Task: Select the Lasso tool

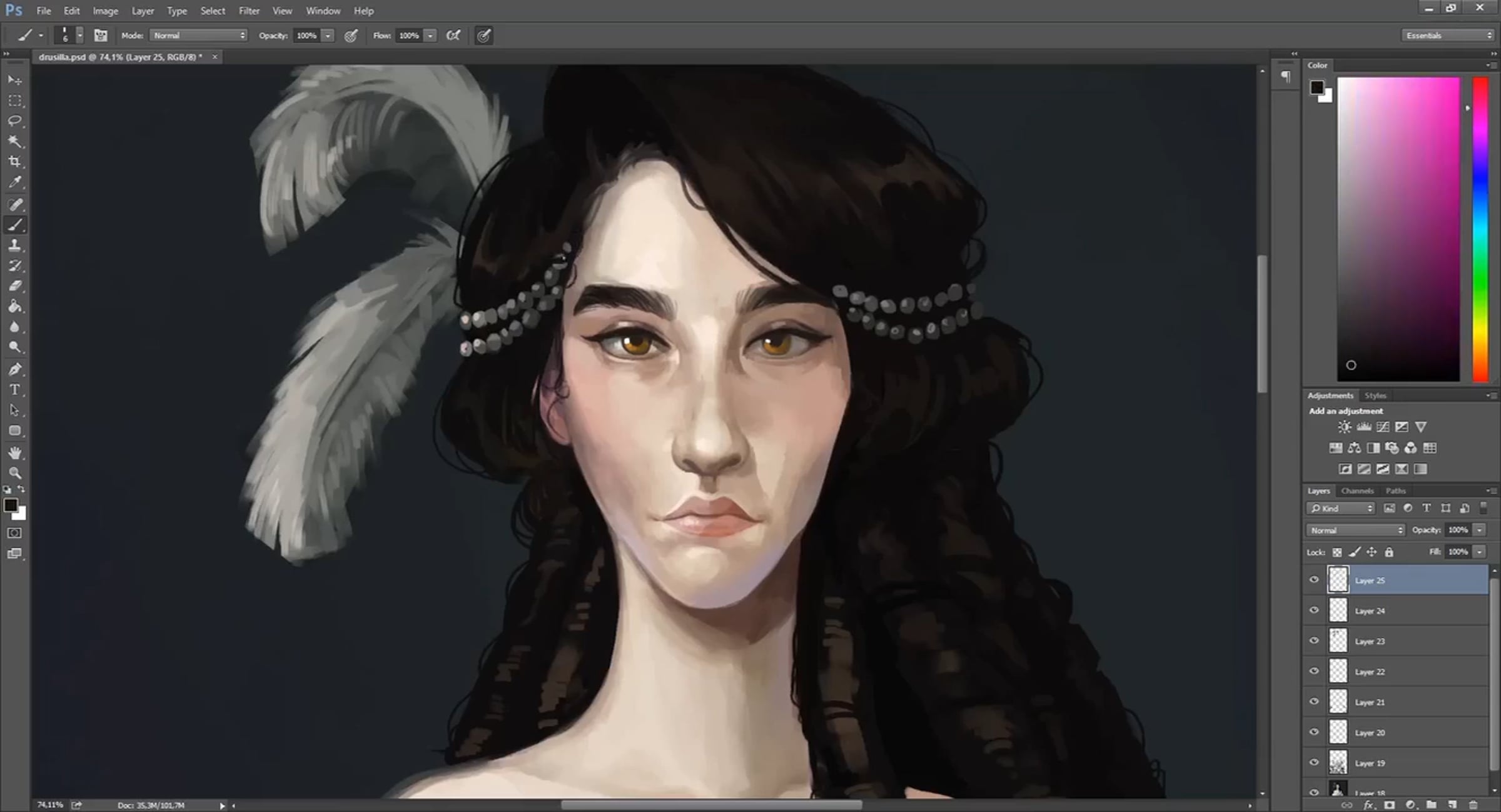Action: point(15,121)
